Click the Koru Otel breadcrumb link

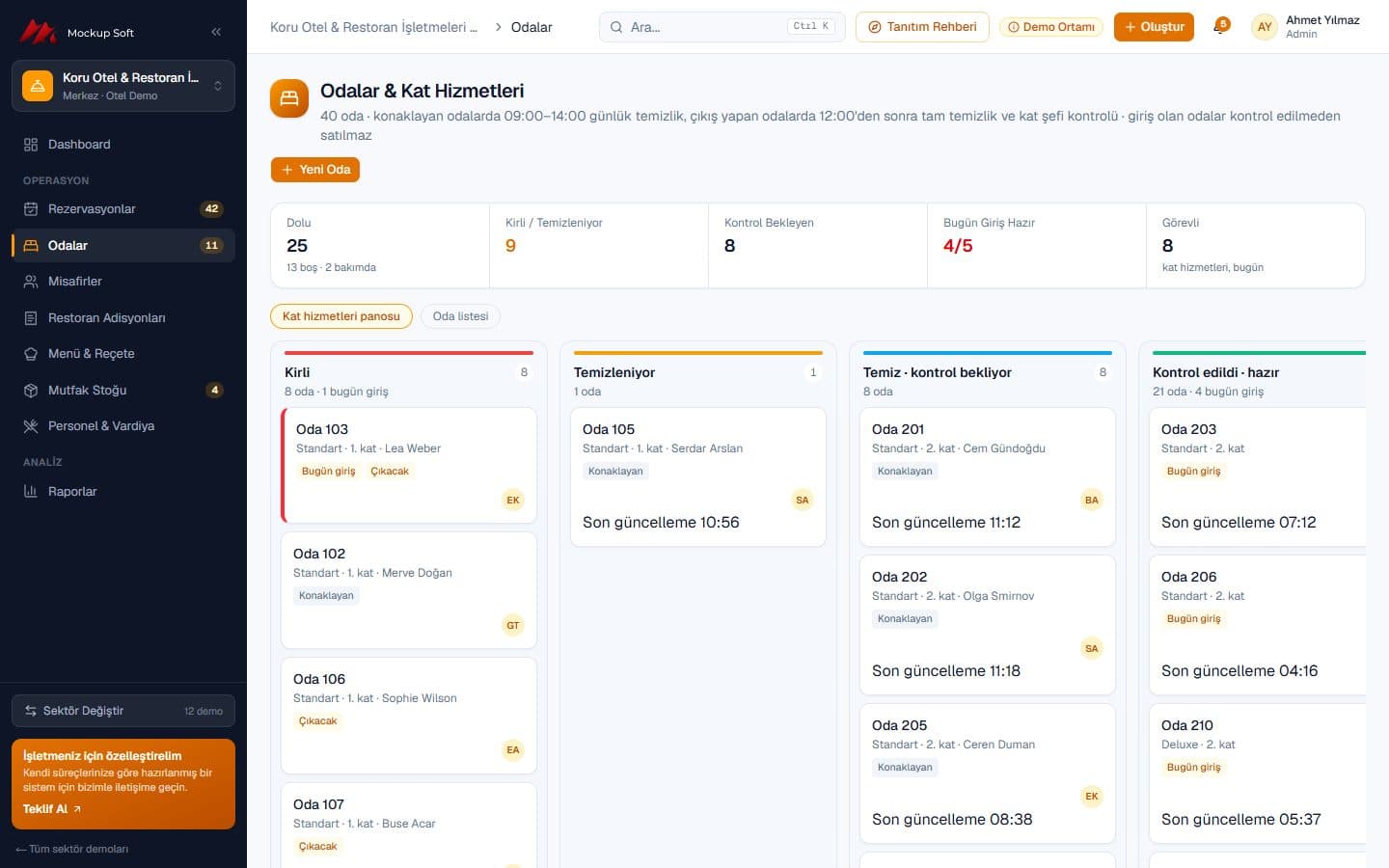tap(373, 27)
